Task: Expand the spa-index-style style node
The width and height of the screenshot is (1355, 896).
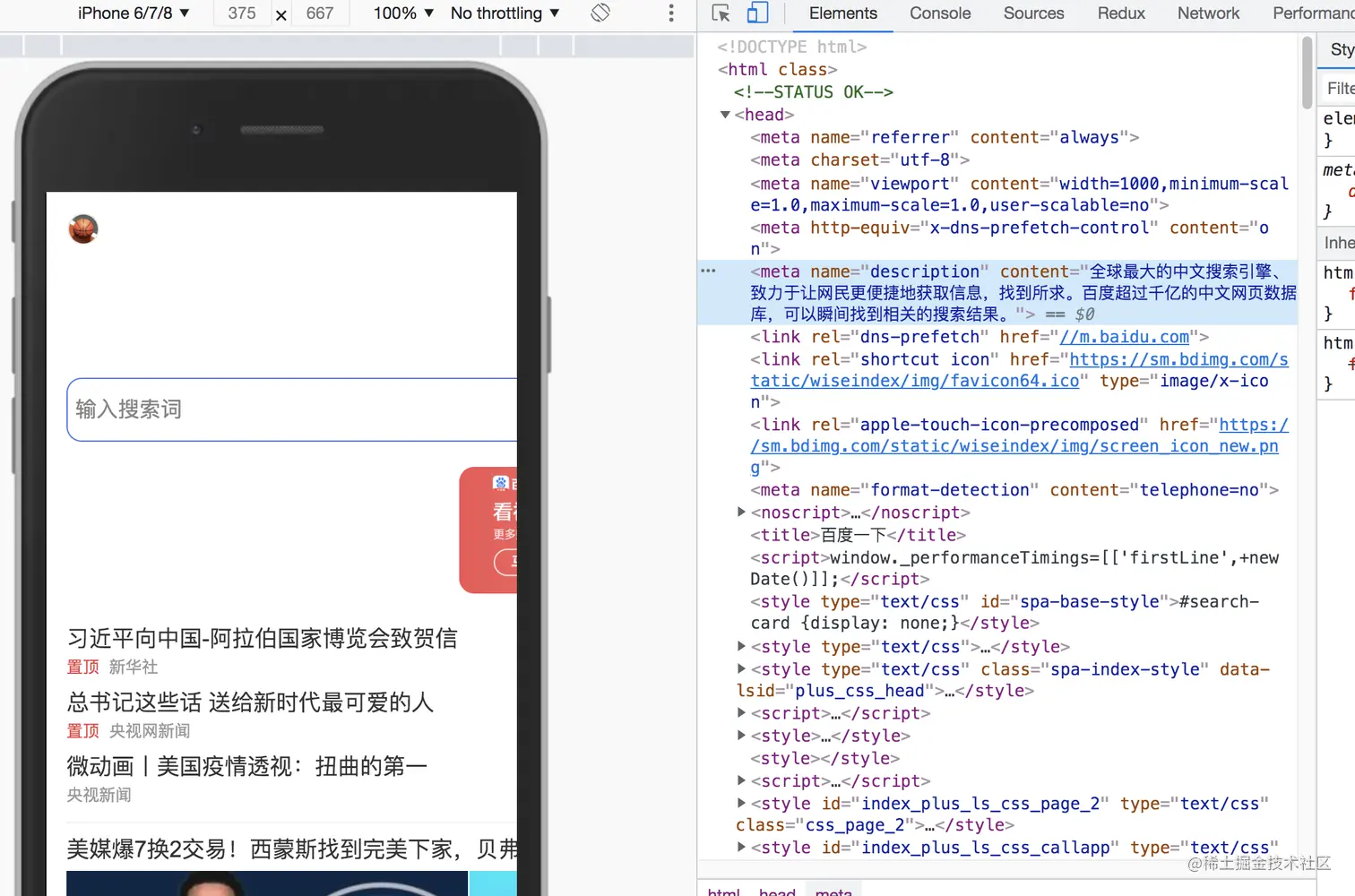Action: [741, 668]
